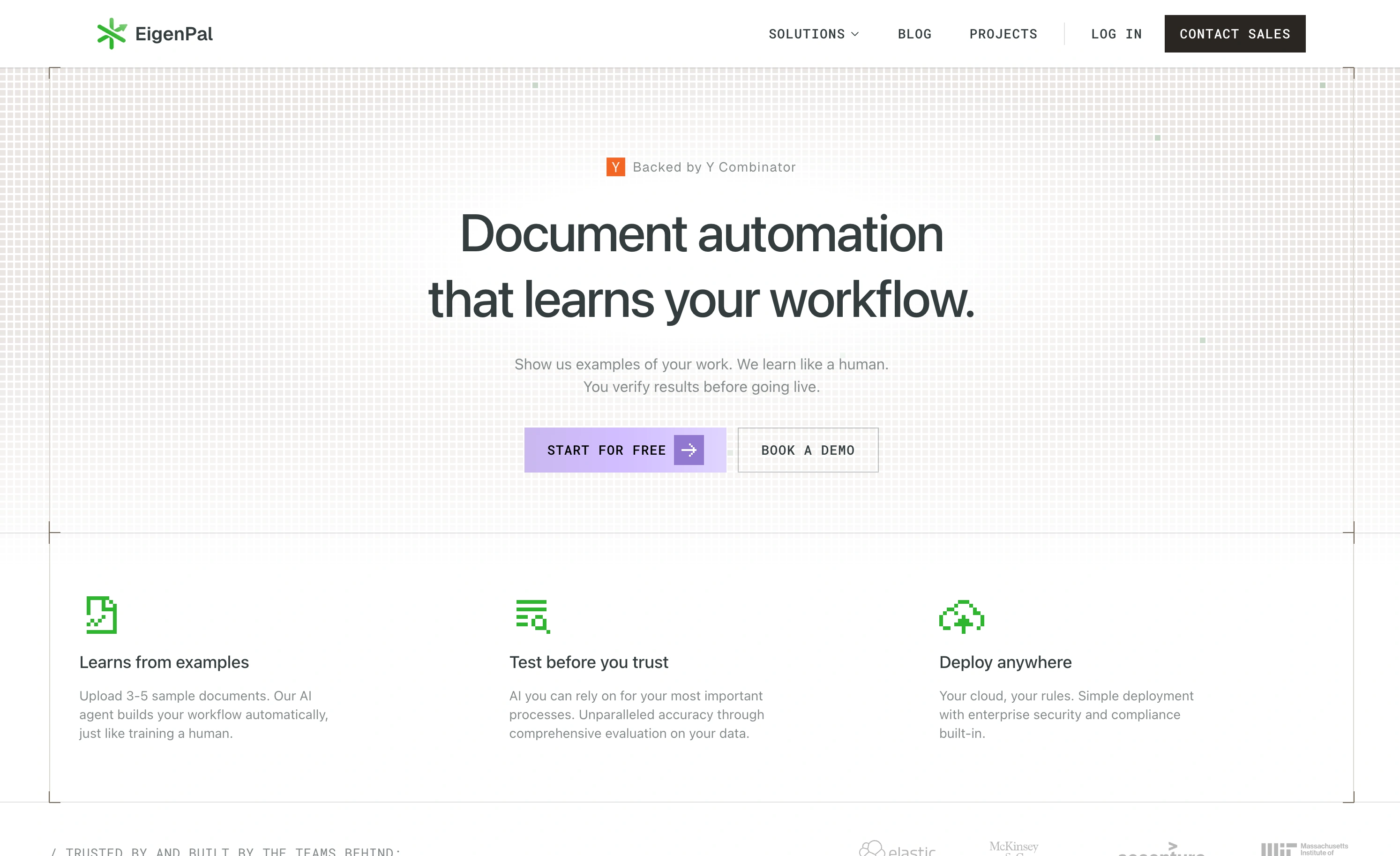Click the EigenPal green star logo icon
The height and width of the screenshot is (856, 1400).
tap(112, 34)
